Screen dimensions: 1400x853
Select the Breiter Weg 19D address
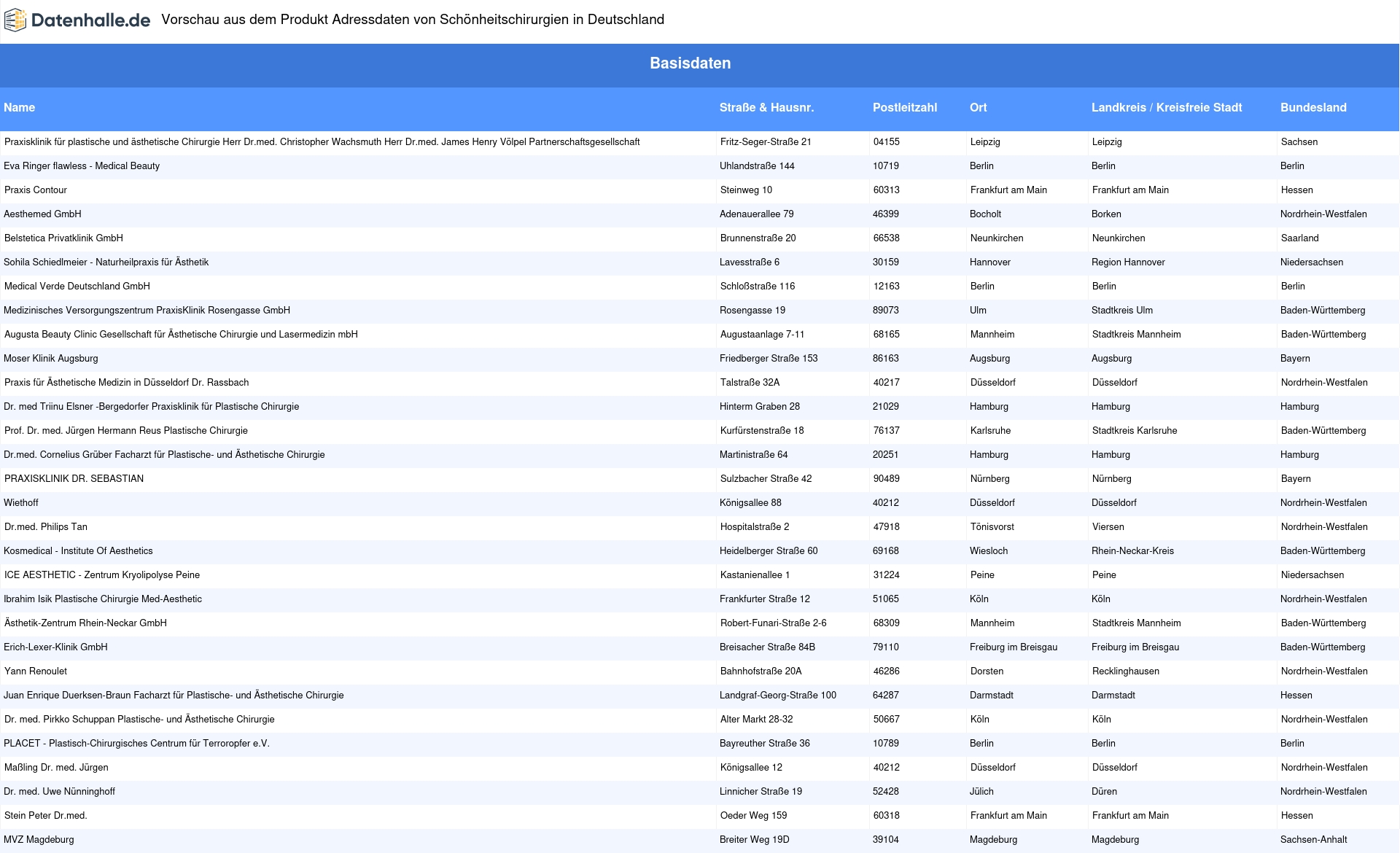755,840
